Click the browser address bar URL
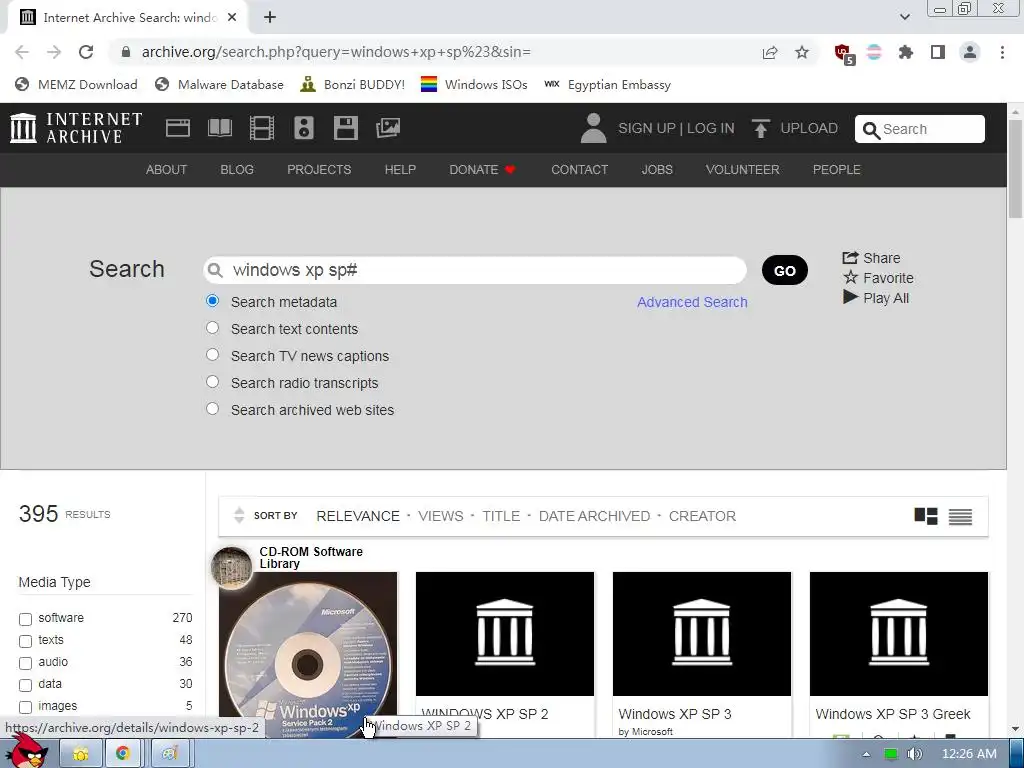1024x768 pixels. pos(336,52)
